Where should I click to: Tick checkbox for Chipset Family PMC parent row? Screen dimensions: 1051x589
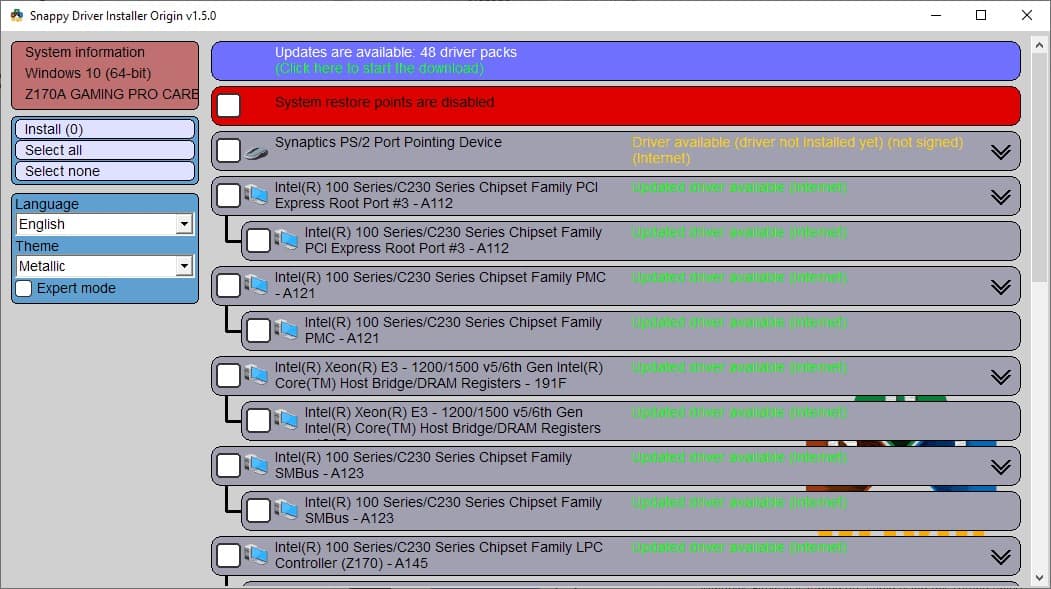point(229,285)
